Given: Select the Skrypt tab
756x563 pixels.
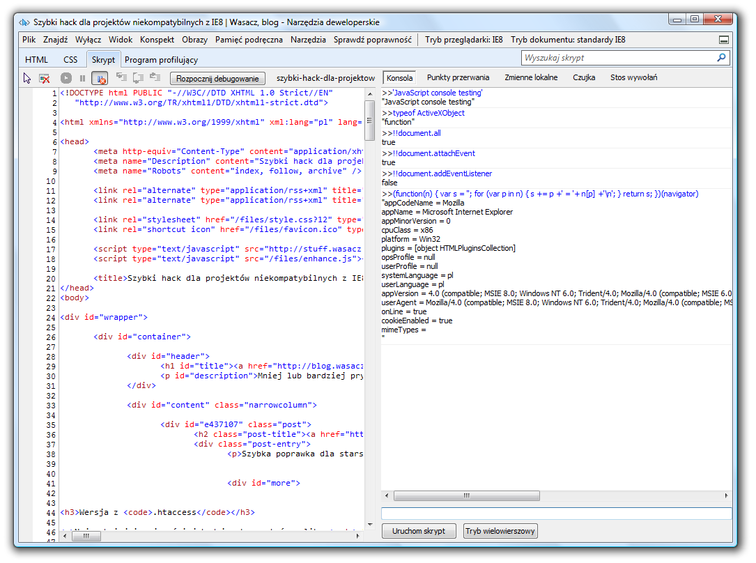Looking at the screenshot, I should 103,60.
